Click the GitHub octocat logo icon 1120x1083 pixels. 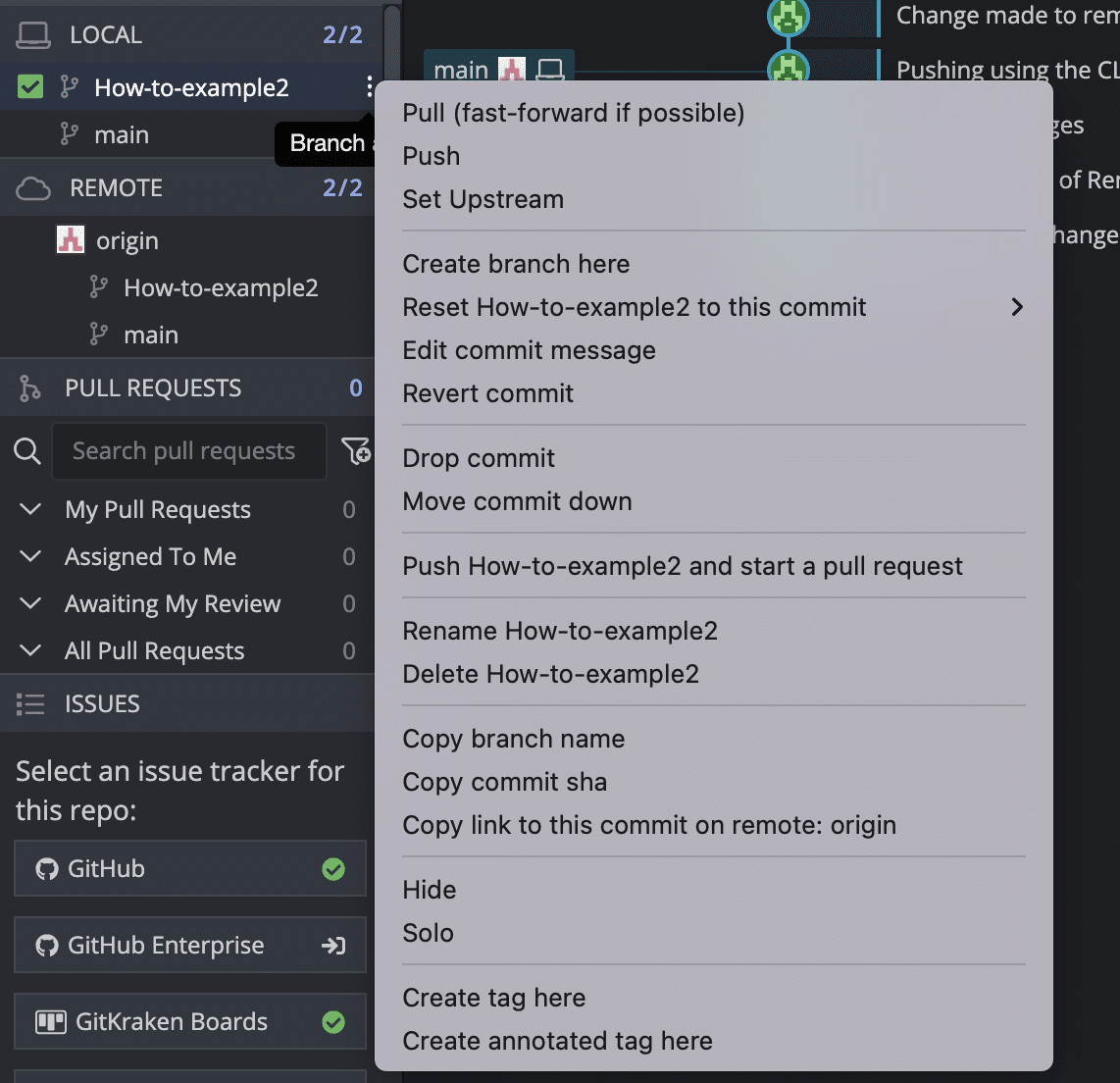tap(47, 869)
